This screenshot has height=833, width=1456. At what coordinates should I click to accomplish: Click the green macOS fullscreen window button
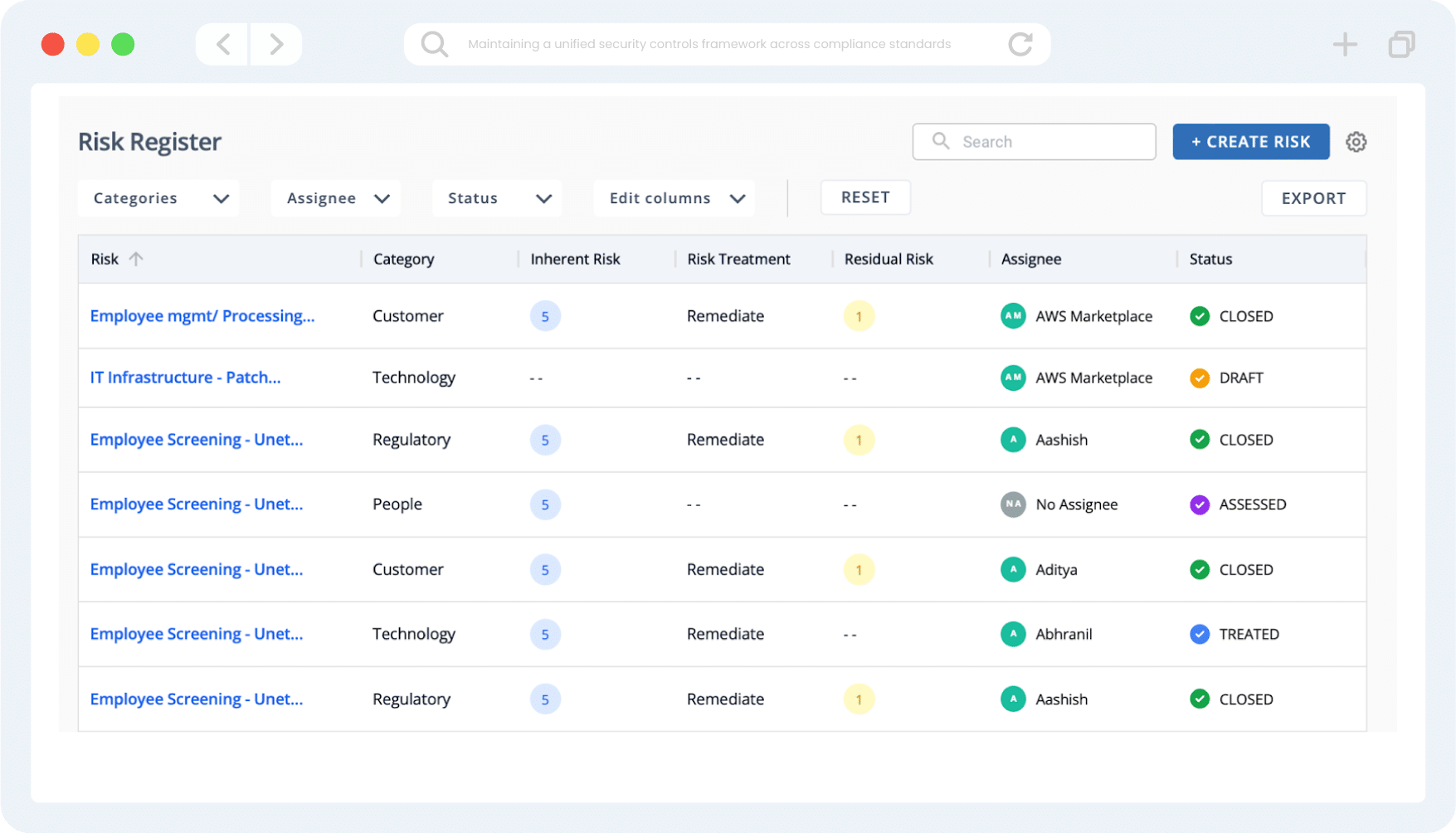123,44
